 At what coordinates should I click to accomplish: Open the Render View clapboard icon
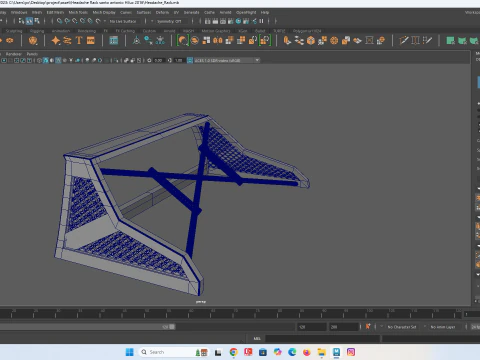pos(207,21)
